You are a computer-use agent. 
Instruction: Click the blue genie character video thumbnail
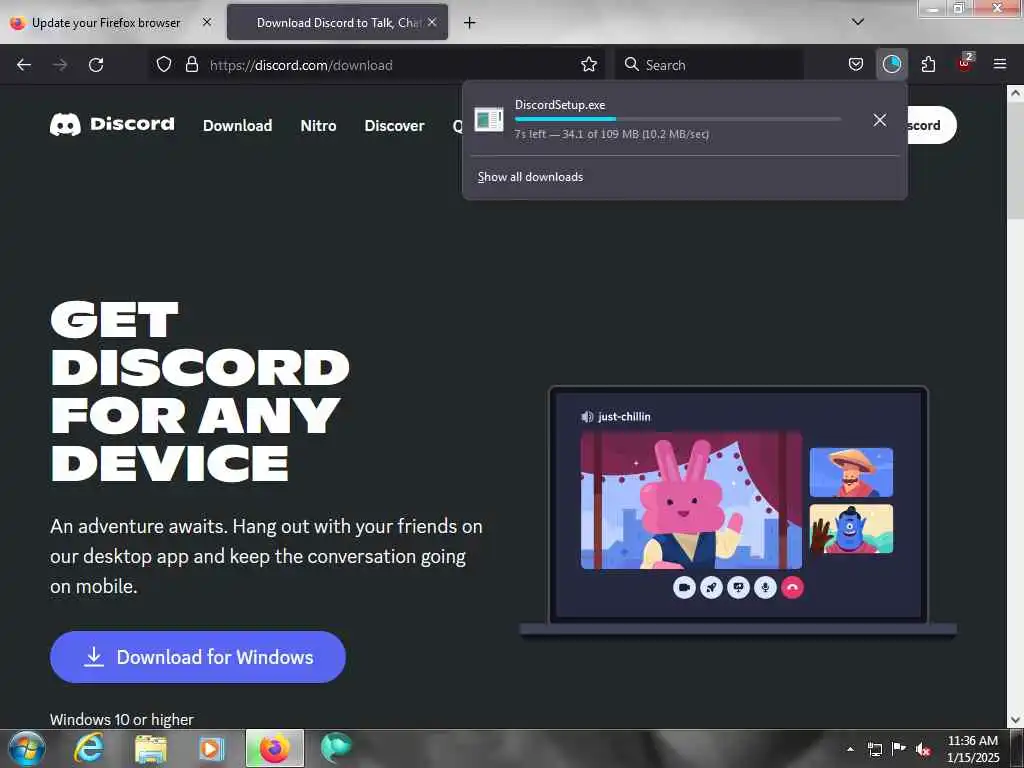tap(851, 529)
